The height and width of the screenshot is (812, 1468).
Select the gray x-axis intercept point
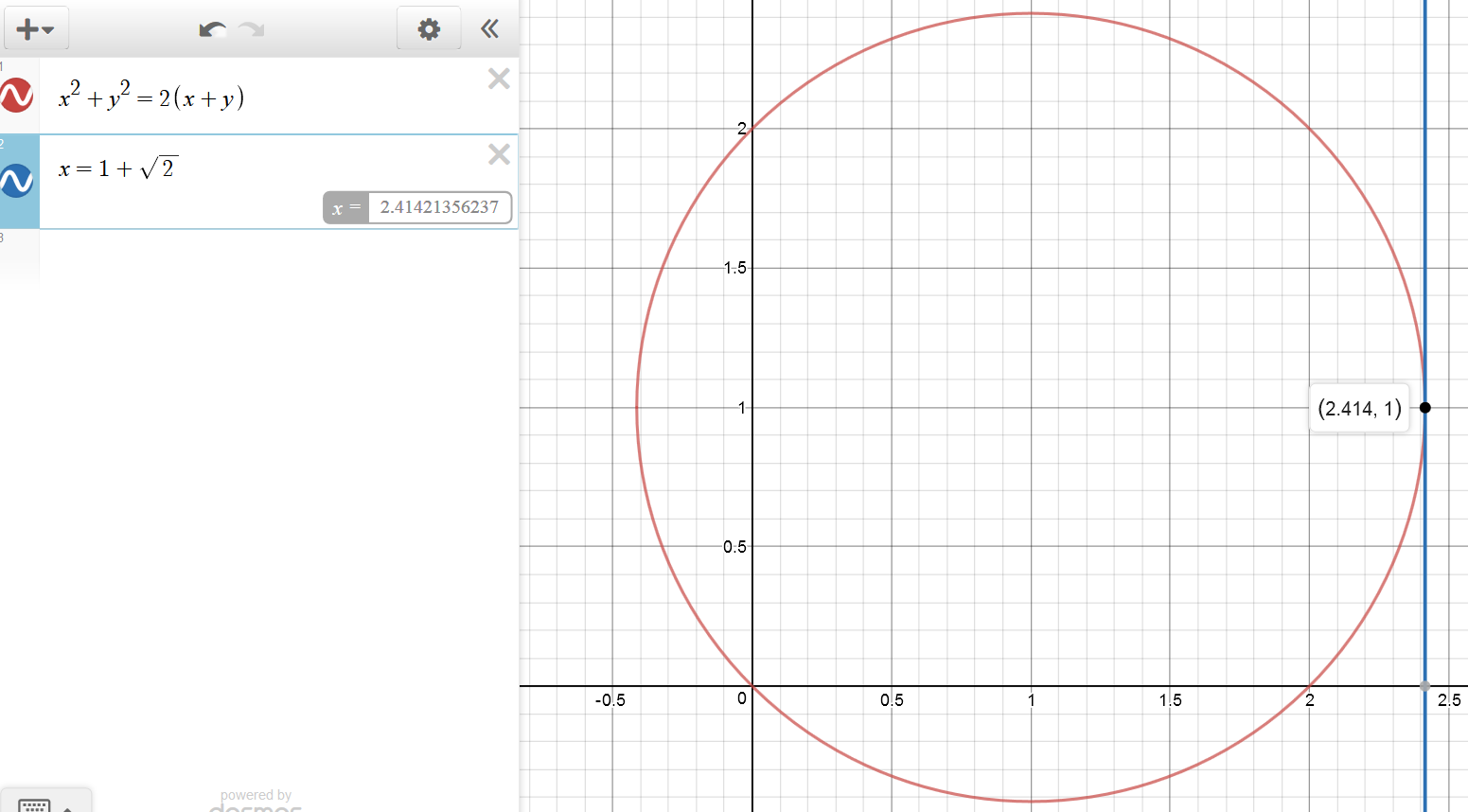point(1424,686)
